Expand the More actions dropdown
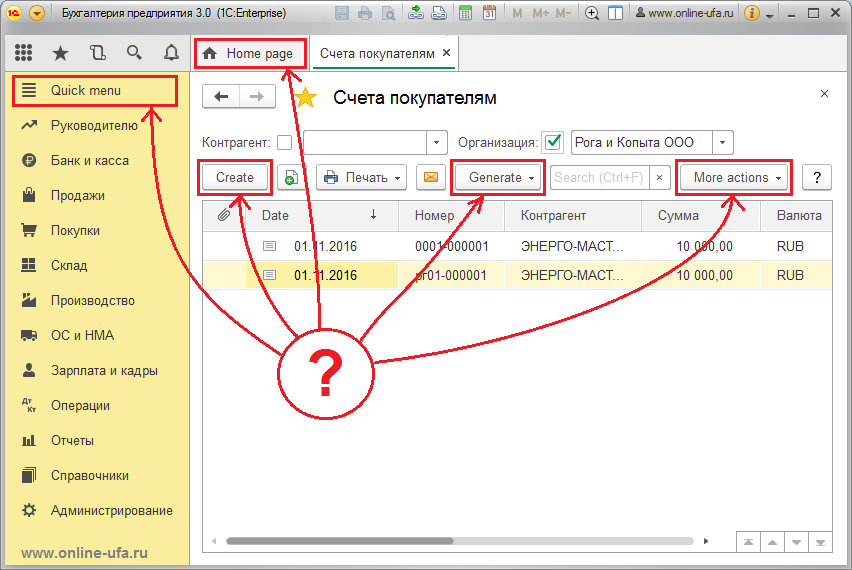Viewport: 852px width, 570px height. [734, 178]
